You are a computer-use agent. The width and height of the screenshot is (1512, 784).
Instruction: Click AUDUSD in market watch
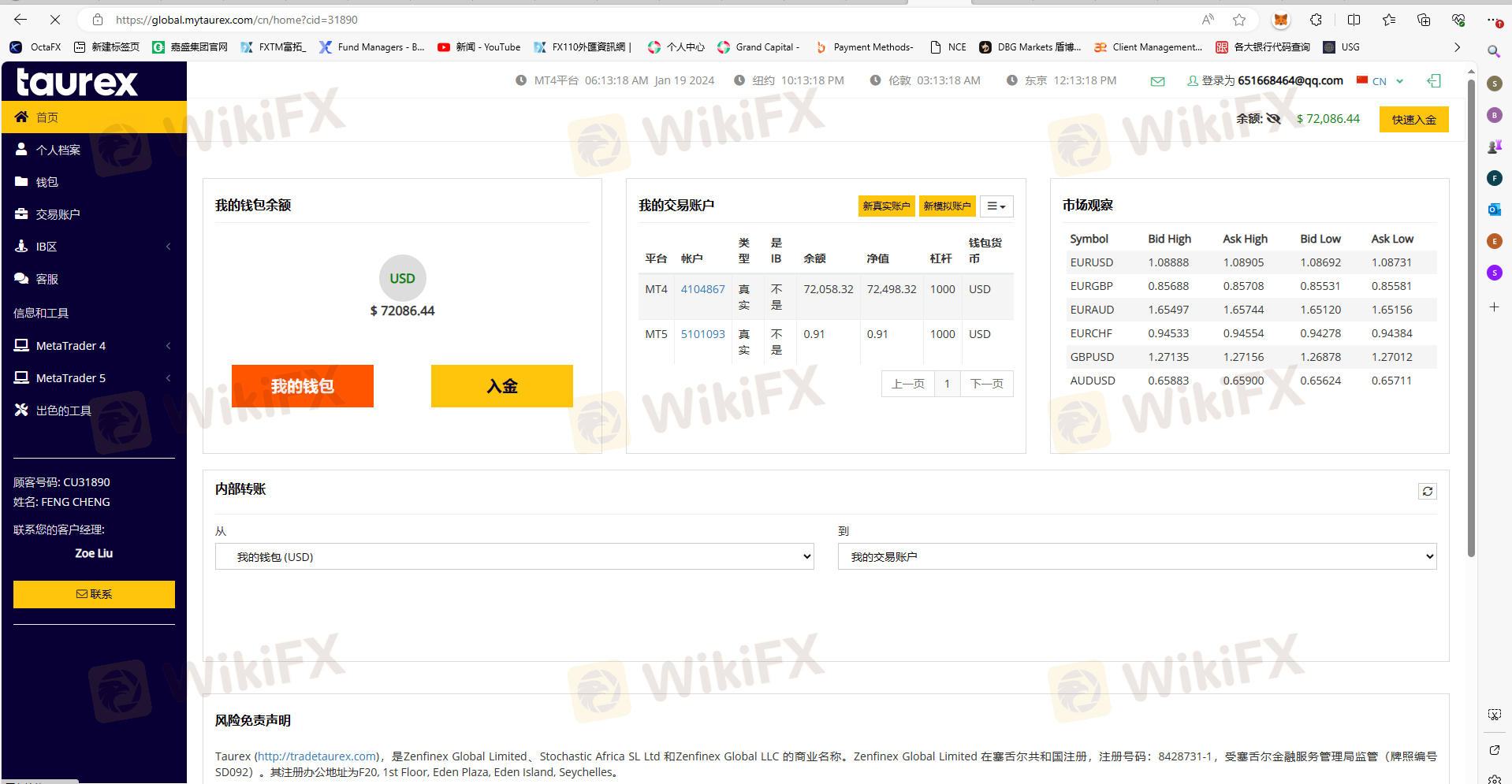(1093, 381)
